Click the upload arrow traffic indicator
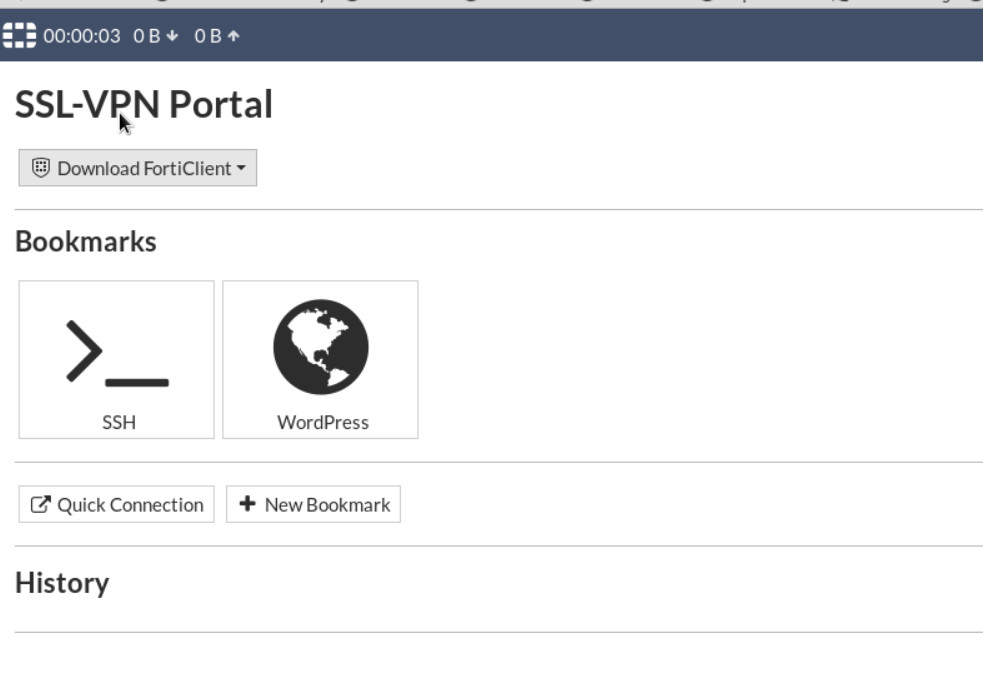 (234, 36)
